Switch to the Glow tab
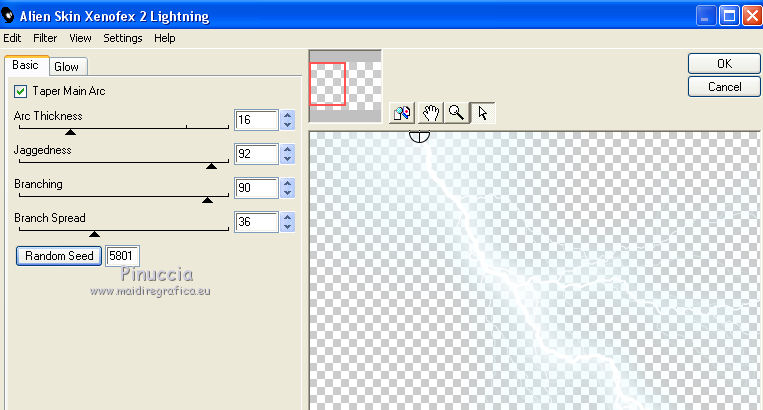Screen dimensions: 763x410 (67, 67)
